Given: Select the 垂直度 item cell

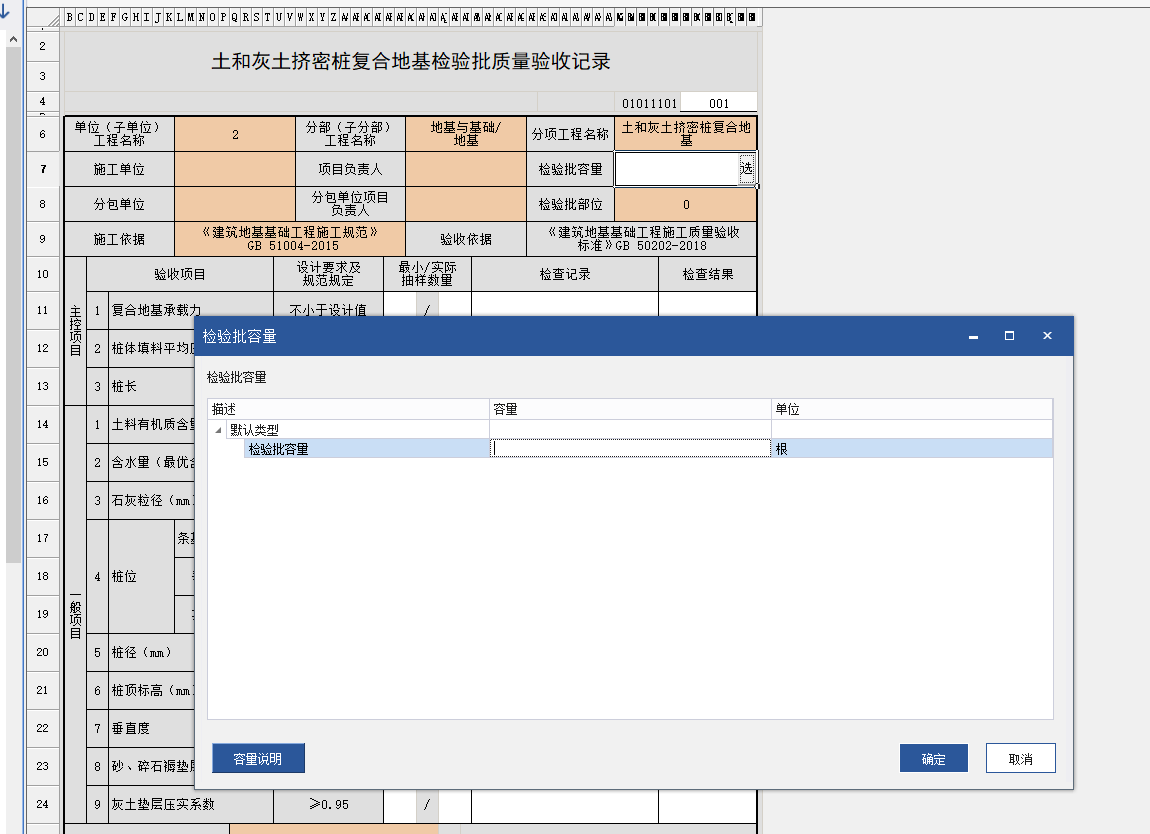Looking at the screenshot, I should [x=152, y=728].
